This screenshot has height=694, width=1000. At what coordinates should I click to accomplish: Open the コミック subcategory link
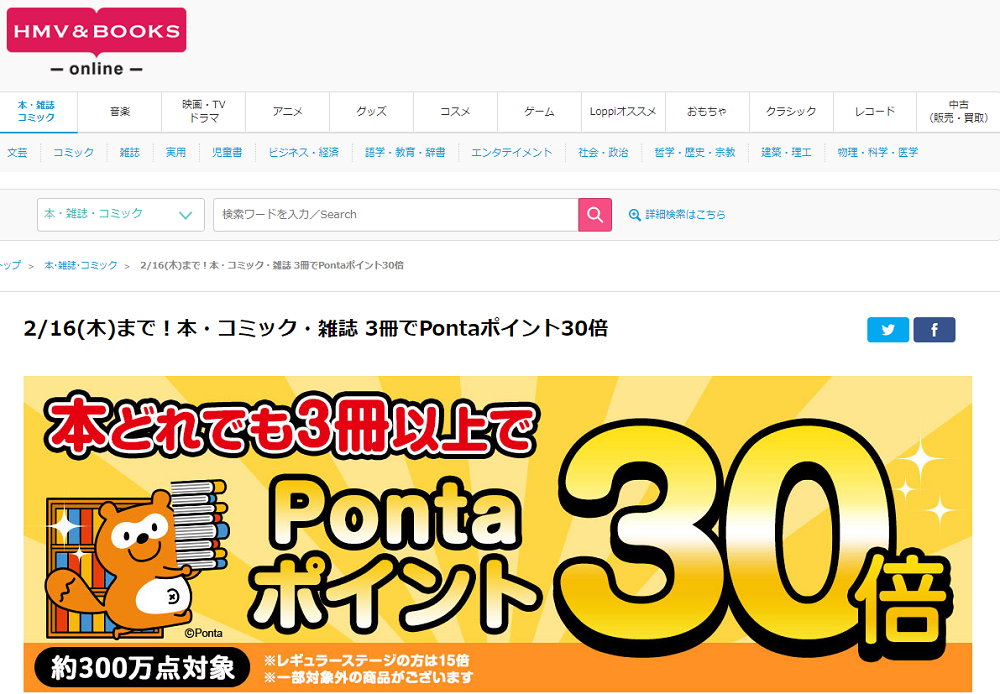tap(73, 152)
